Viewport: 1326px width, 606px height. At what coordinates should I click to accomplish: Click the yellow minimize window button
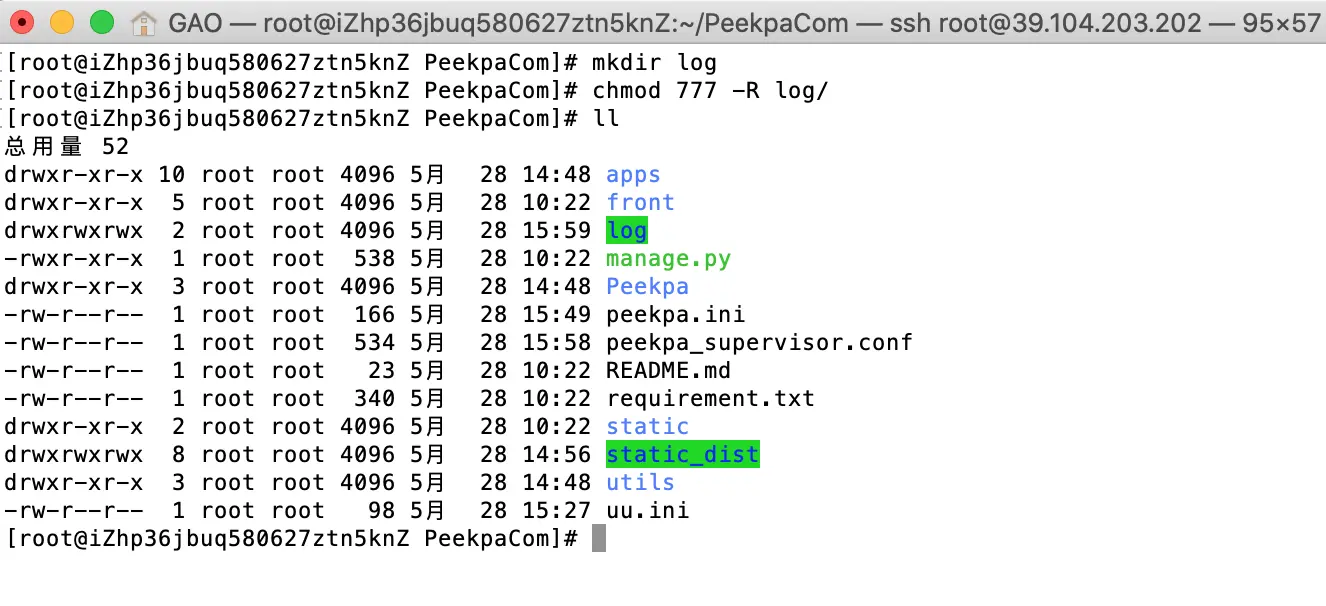pyautogui.click(x=62, y=21)
